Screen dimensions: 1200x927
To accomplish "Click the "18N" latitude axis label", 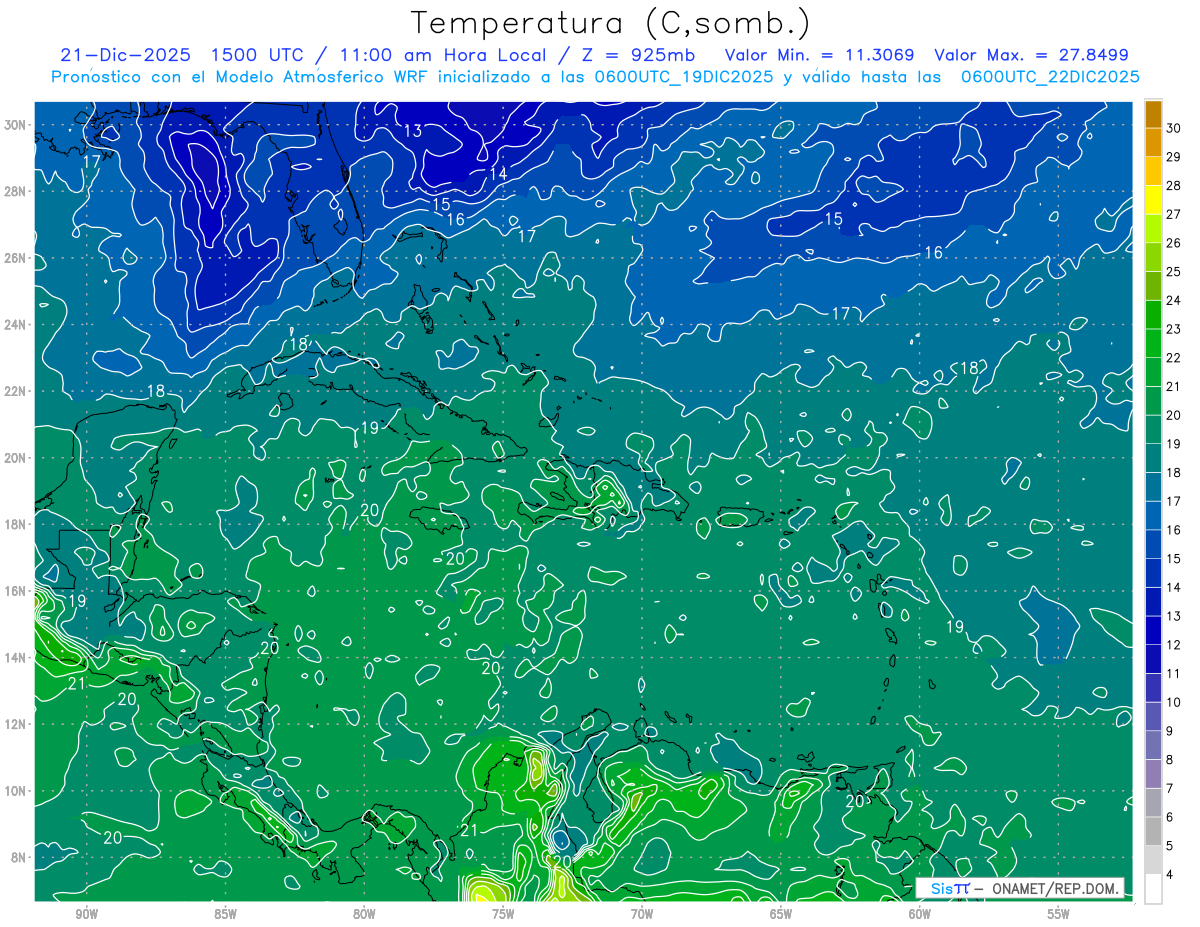I will pyautogui.click(x=16, y=524).
